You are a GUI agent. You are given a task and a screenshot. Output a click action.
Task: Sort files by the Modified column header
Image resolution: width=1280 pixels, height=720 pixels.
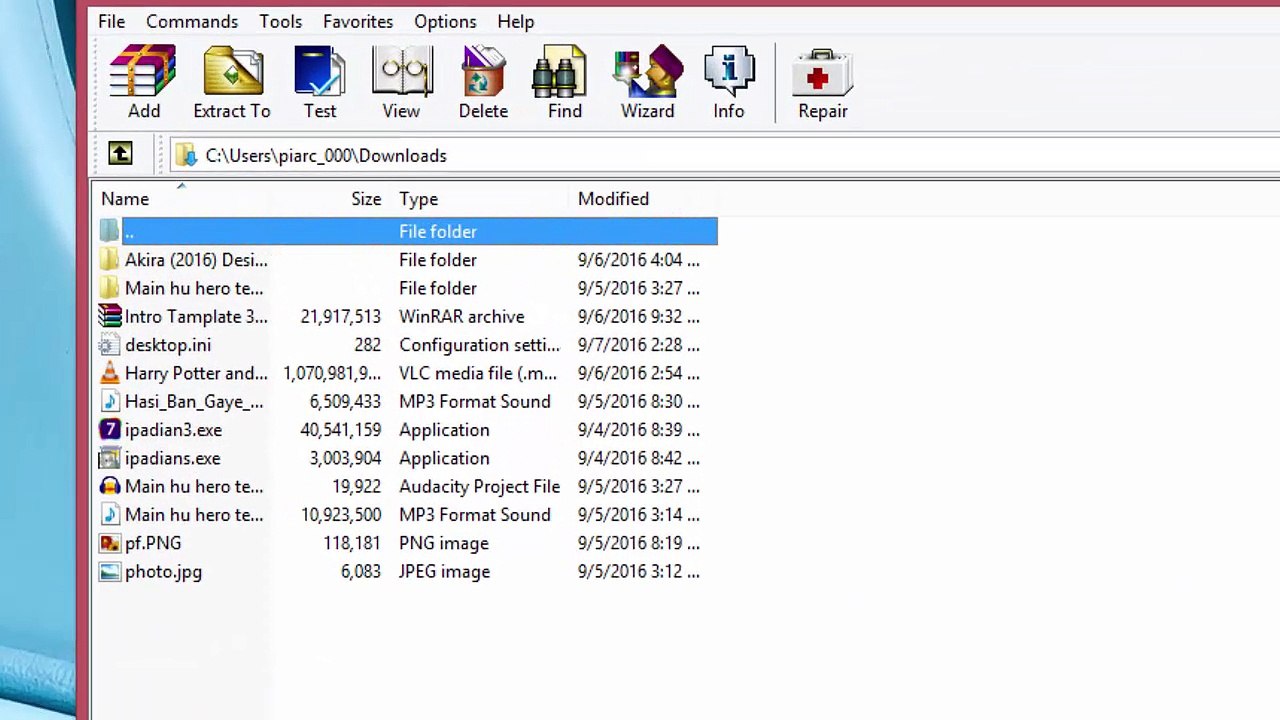point(613,199)
